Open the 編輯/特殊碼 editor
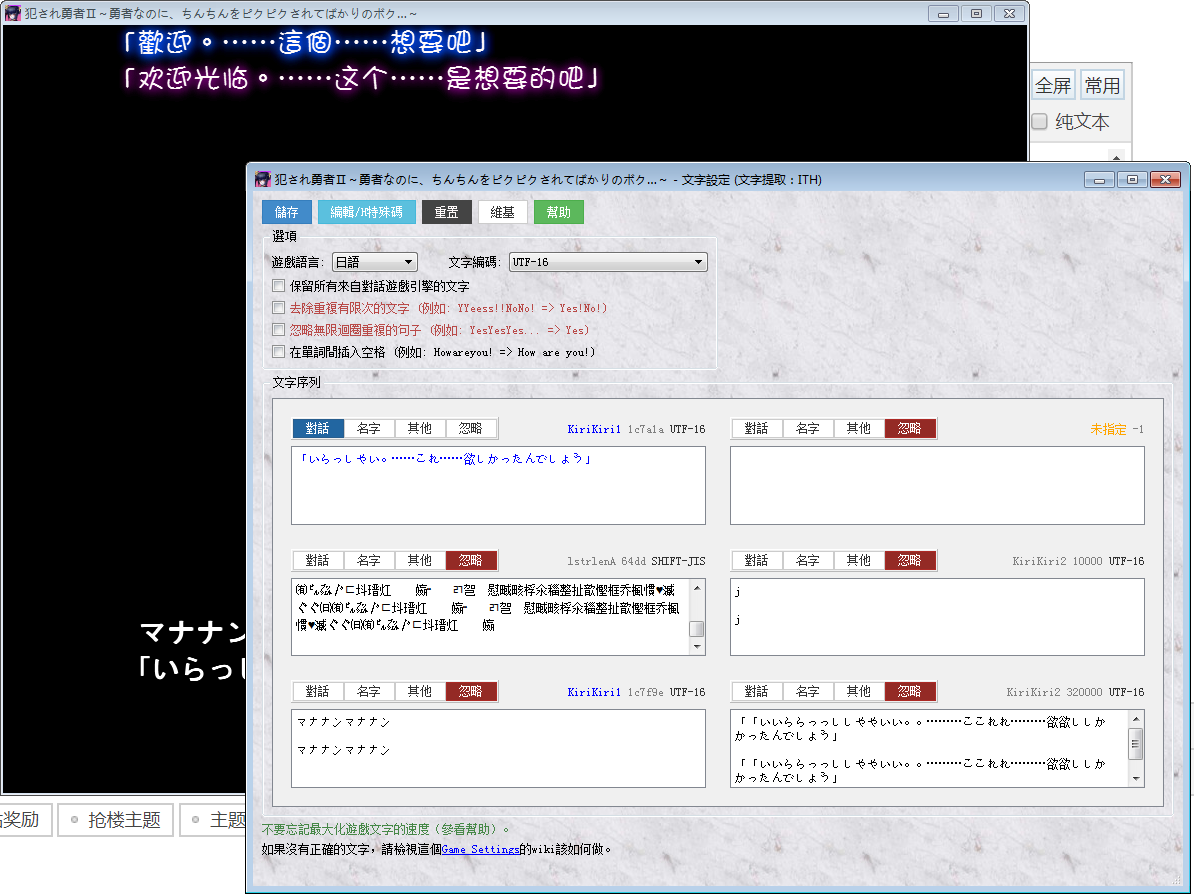Viewport: 1194px width, 896px height. pyautogui.click(x=366, y=211)
